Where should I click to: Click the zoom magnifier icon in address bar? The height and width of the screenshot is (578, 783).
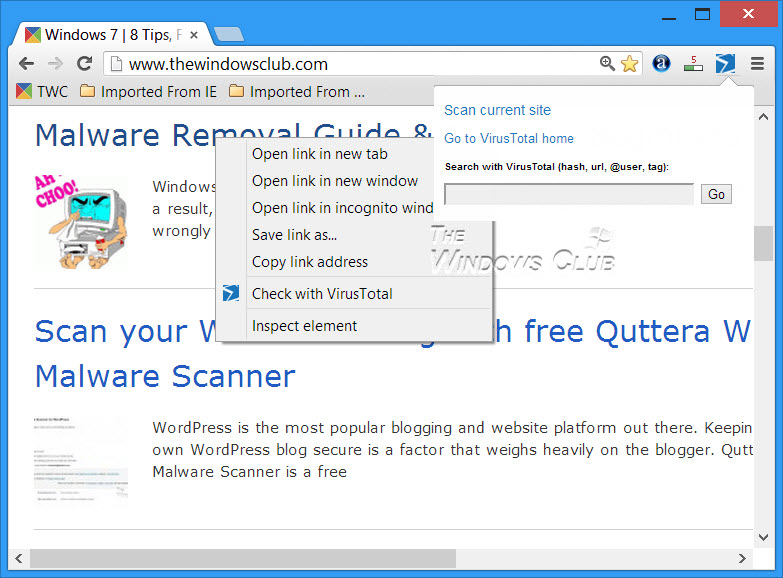607,63
